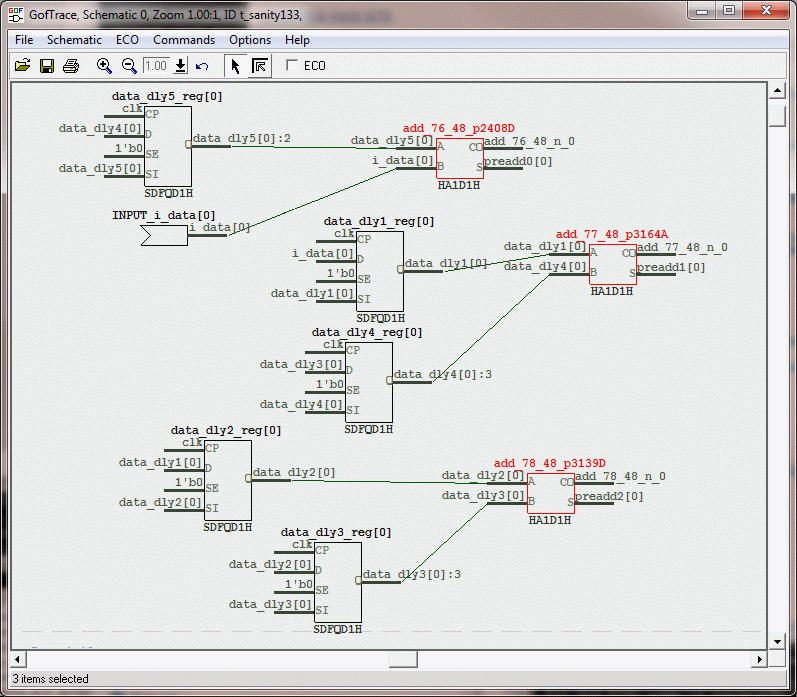Open the Options menu
The width and height of the screenshot is (797, 697).
(250, 40)
